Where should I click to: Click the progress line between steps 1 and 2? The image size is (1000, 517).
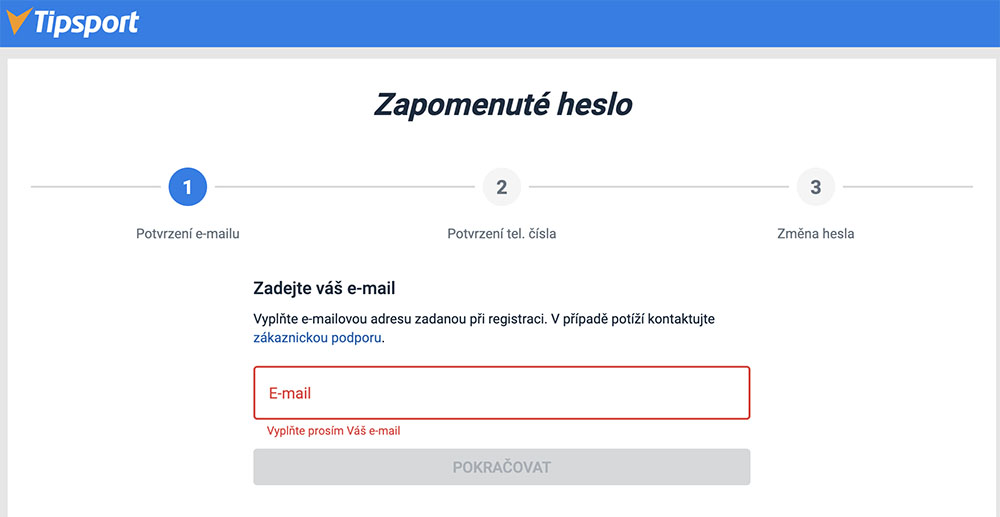[x=345, y=187]
